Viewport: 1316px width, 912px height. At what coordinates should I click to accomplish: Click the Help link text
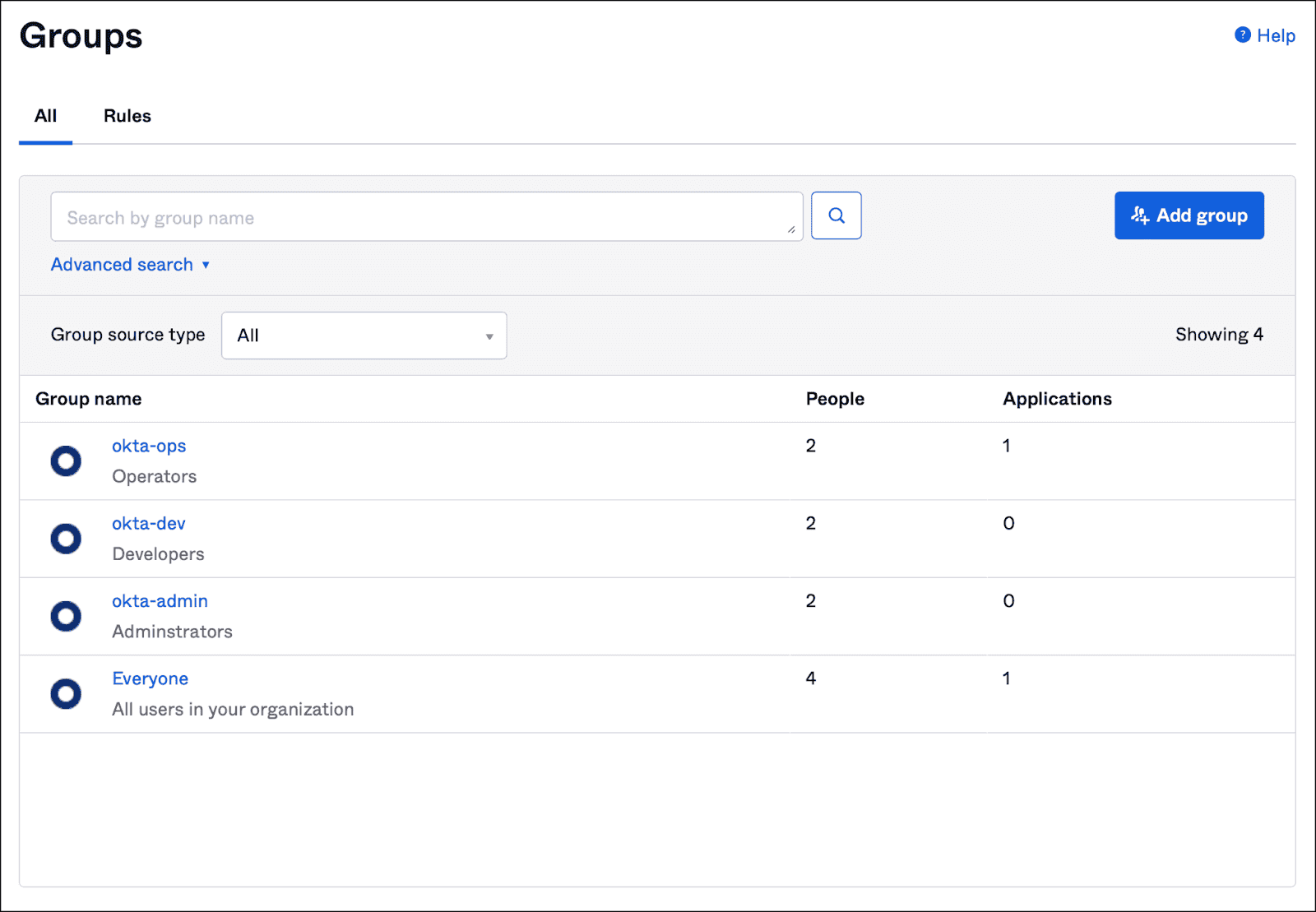[x=1276, y=35]
